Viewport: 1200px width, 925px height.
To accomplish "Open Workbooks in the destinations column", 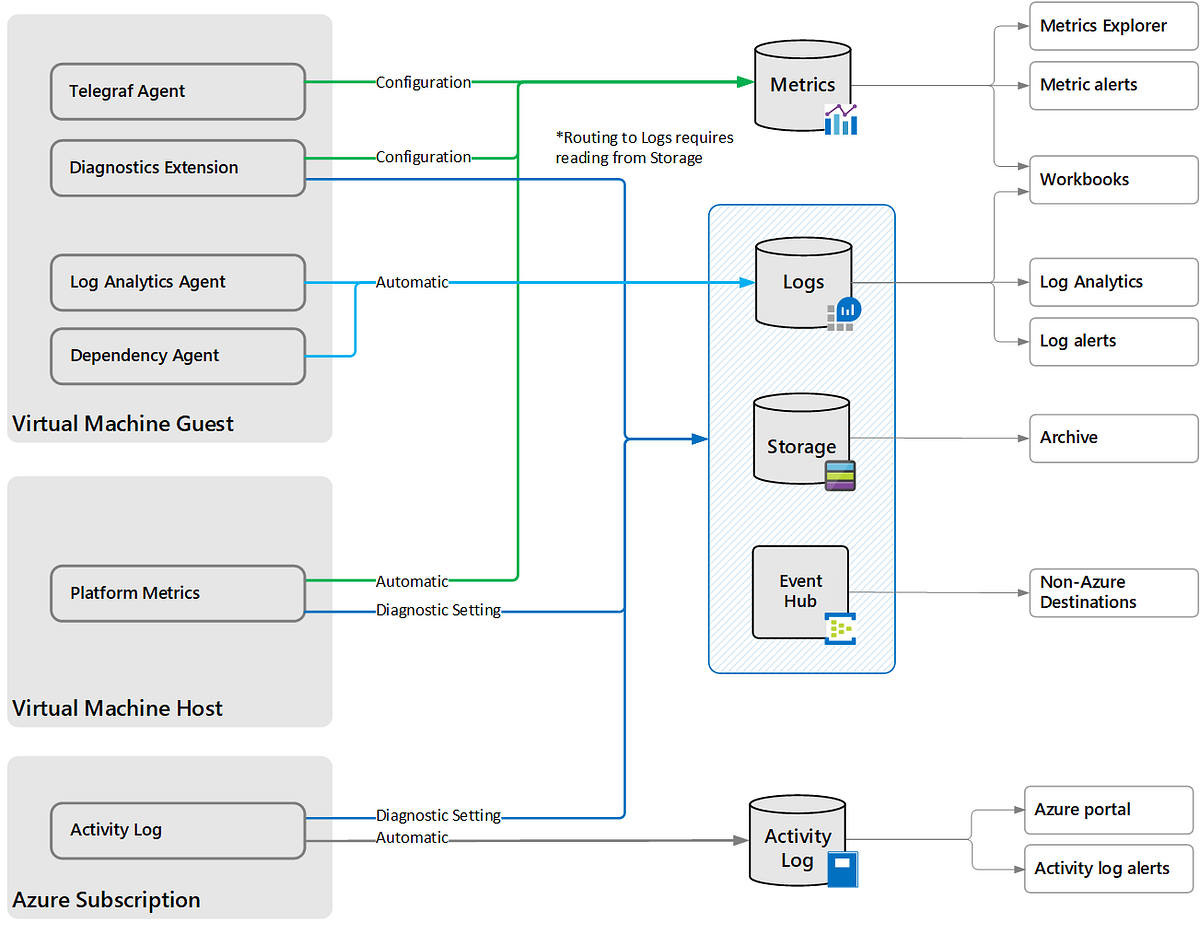I will [1113, 179].
